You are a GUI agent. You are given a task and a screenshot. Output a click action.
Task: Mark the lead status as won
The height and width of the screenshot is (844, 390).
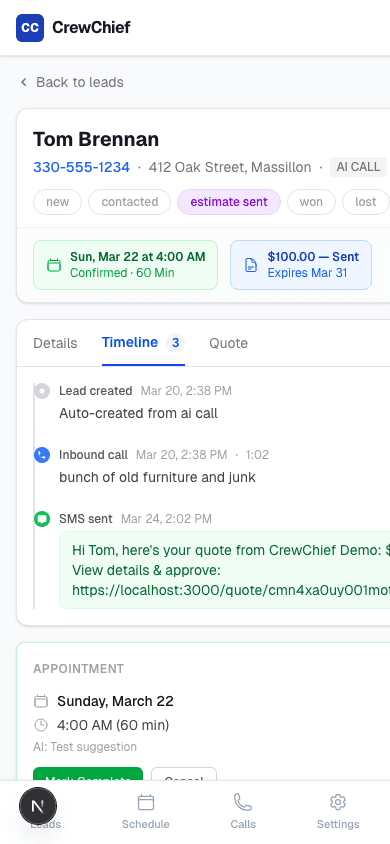tap(311, 202)
